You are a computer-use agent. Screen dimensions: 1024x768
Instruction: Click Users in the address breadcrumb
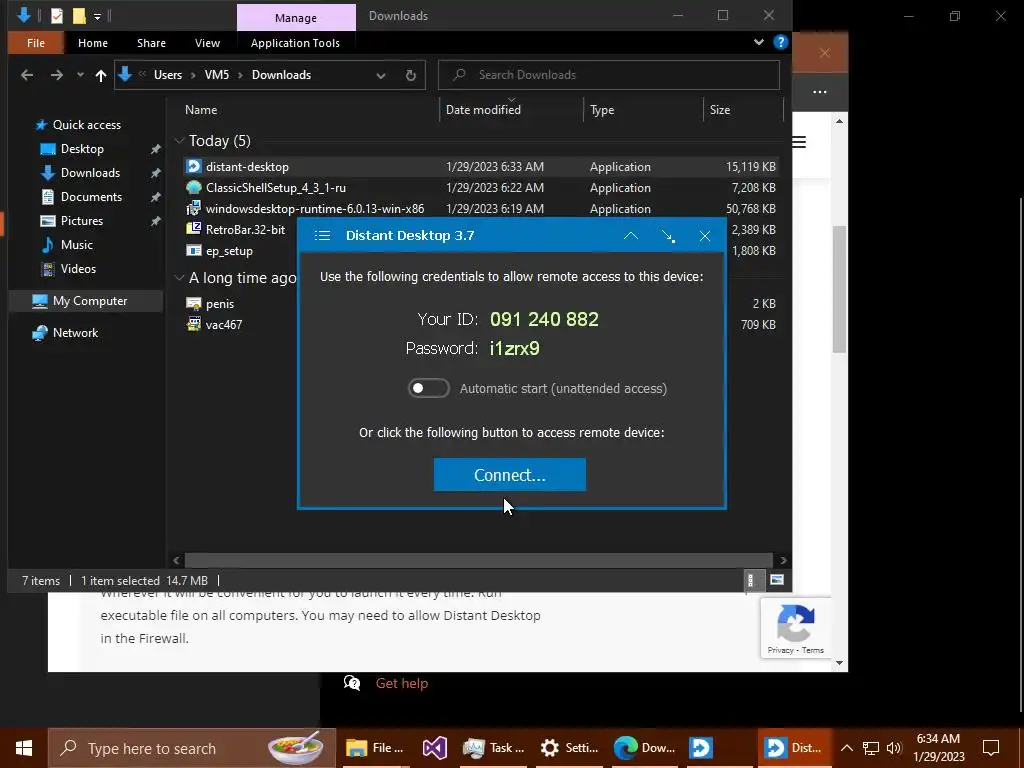168,74
